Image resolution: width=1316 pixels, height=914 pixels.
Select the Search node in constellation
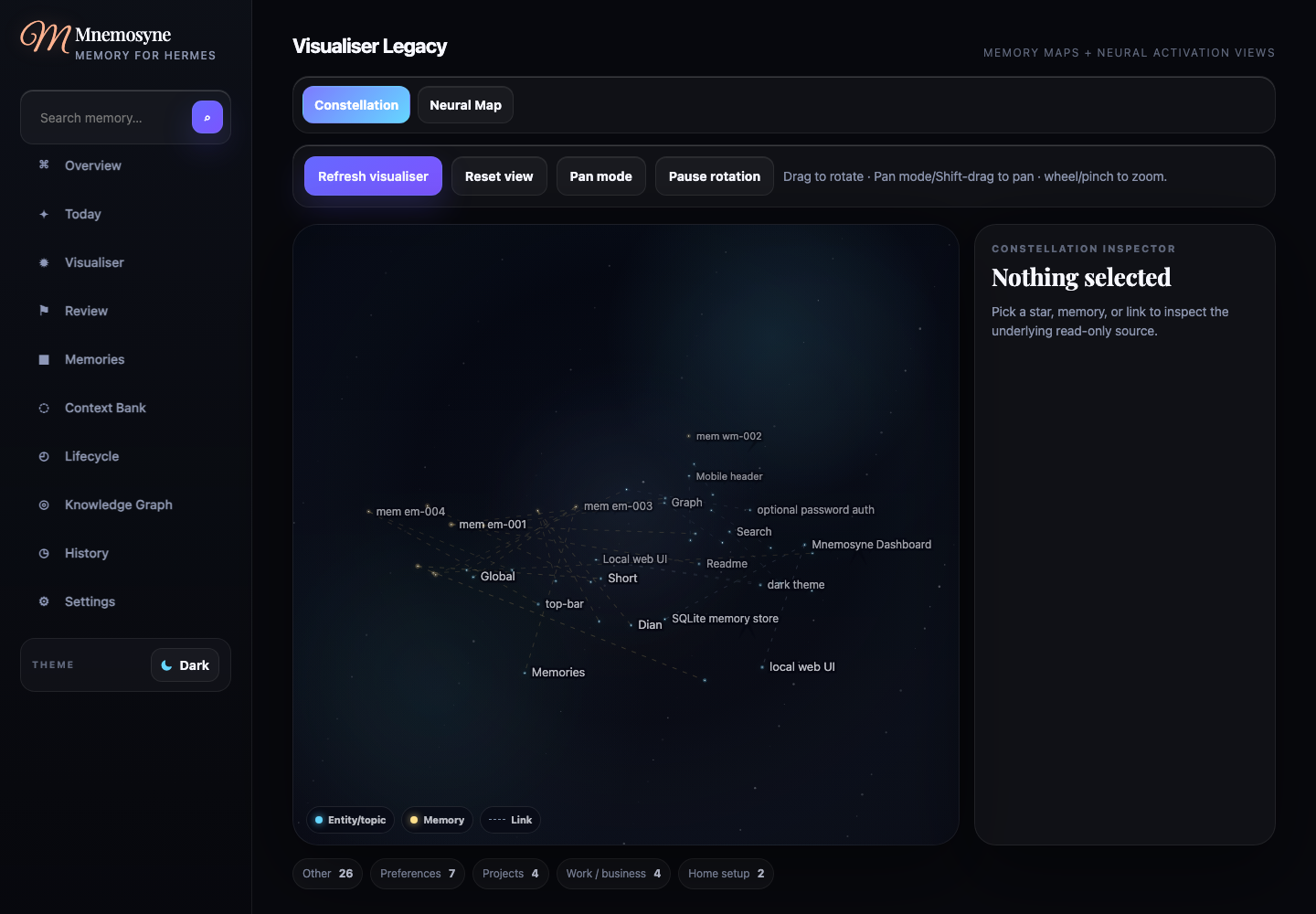coord(729,531)
